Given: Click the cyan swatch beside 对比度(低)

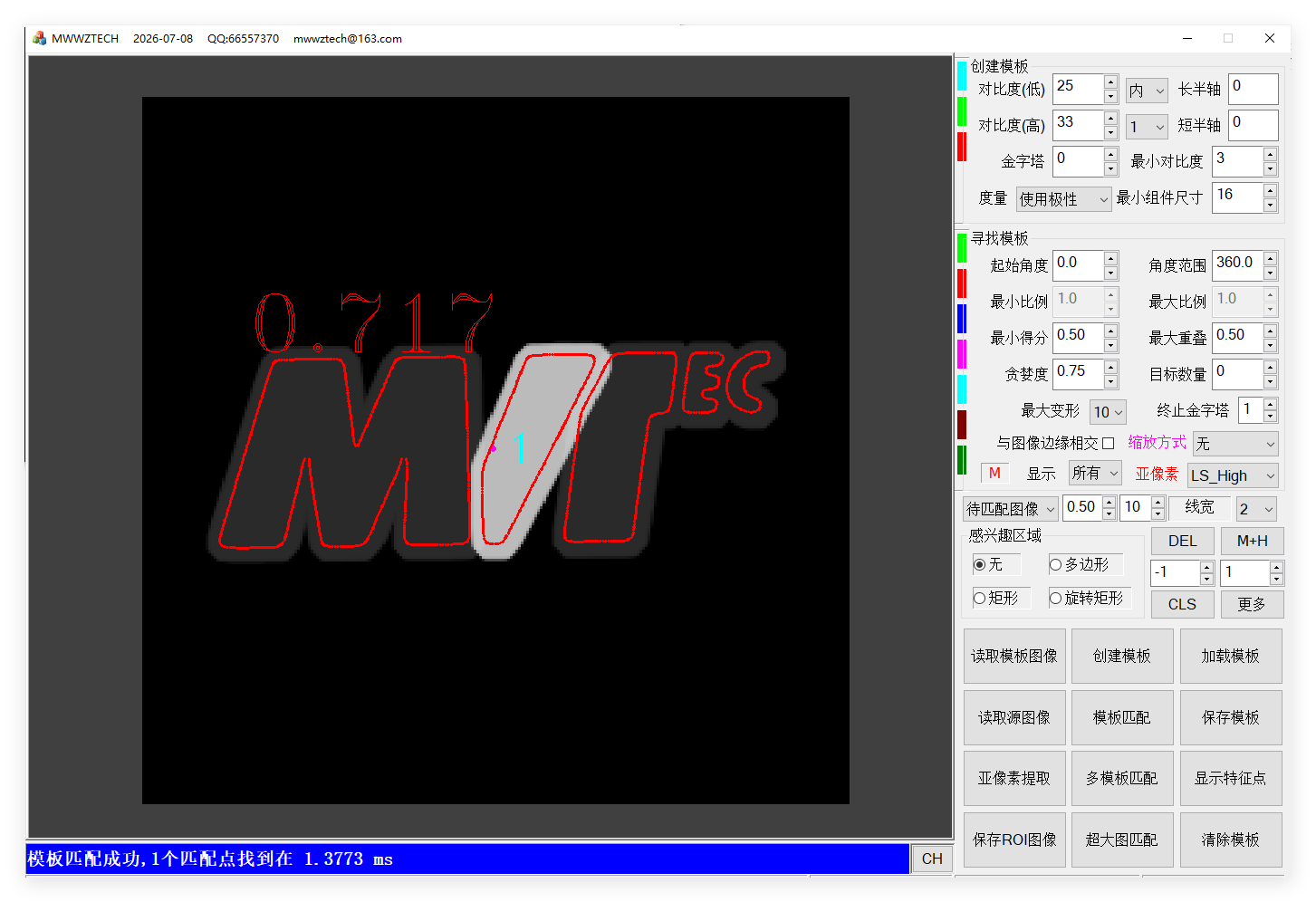Looking at the screenshot, I should point(962,76).
